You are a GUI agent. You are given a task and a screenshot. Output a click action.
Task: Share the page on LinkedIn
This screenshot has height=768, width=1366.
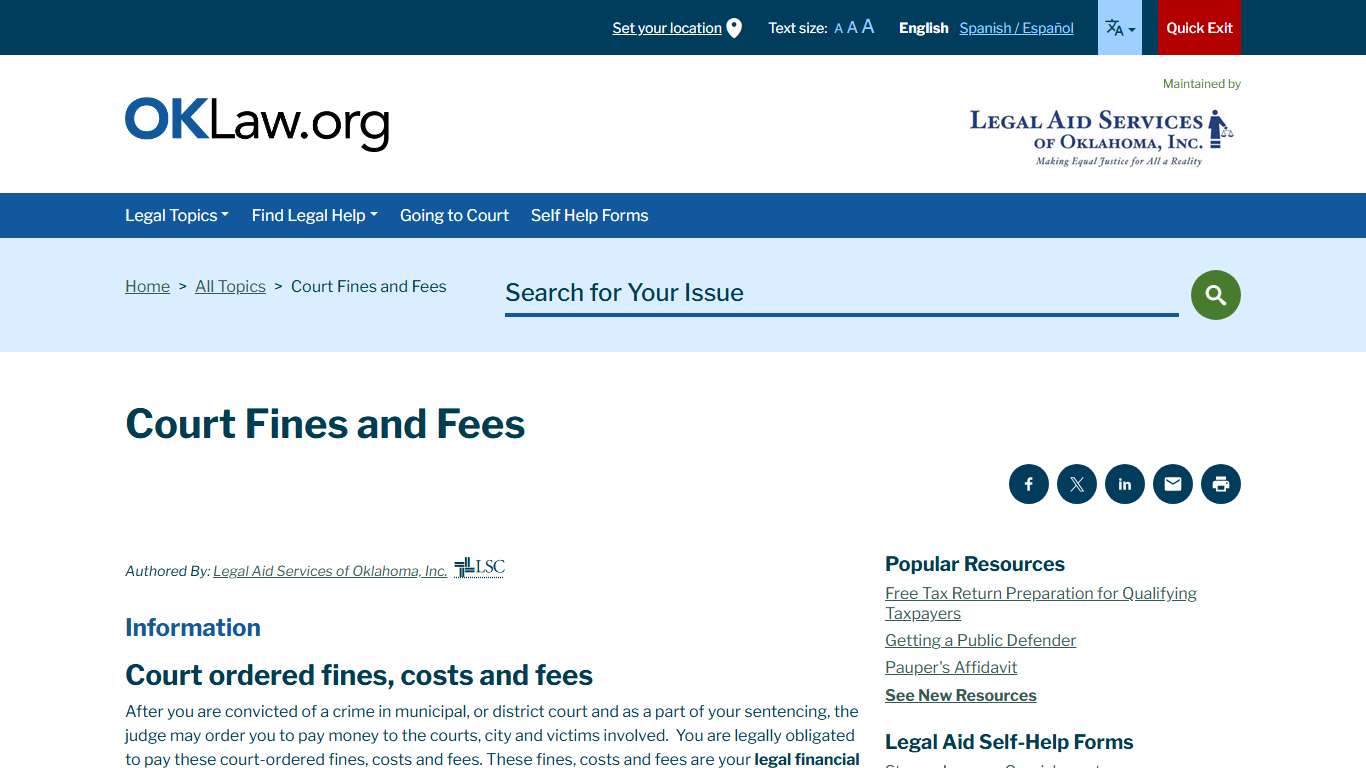click(1124, 484)
